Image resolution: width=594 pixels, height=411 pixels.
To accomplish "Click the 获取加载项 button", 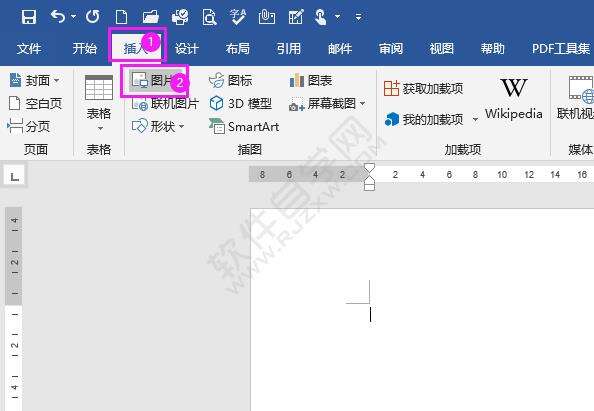I will coord(424,89).
